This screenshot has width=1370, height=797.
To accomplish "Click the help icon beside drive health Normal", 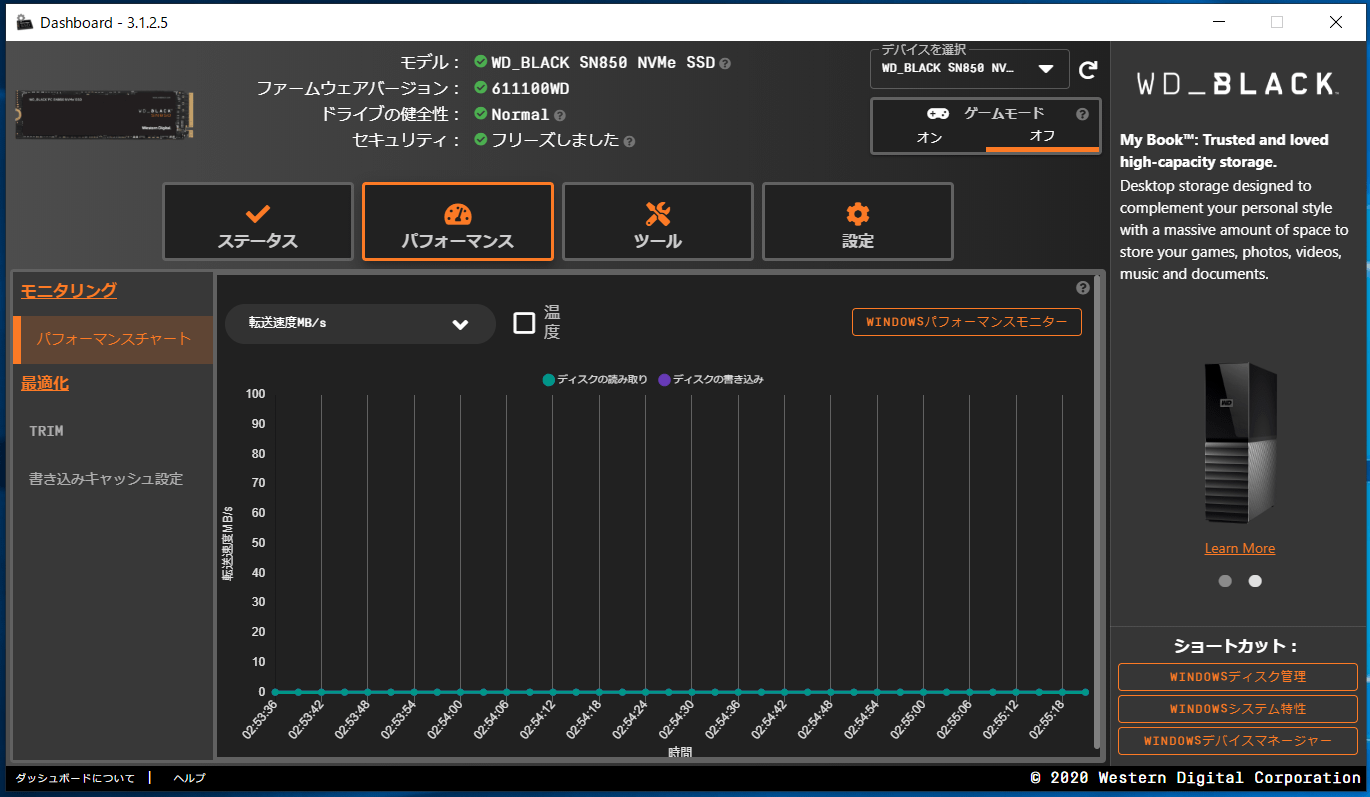I will (x=560, y=115).
